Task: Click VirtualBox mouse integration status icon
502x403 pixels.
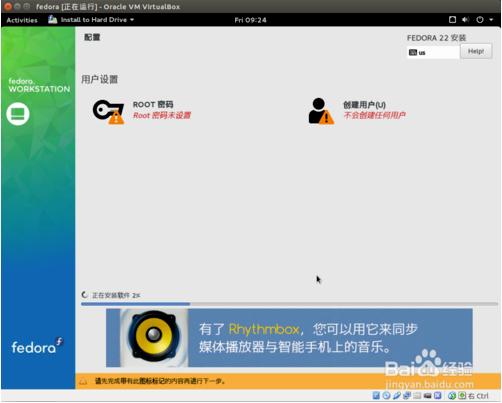Action: point(452,396)
